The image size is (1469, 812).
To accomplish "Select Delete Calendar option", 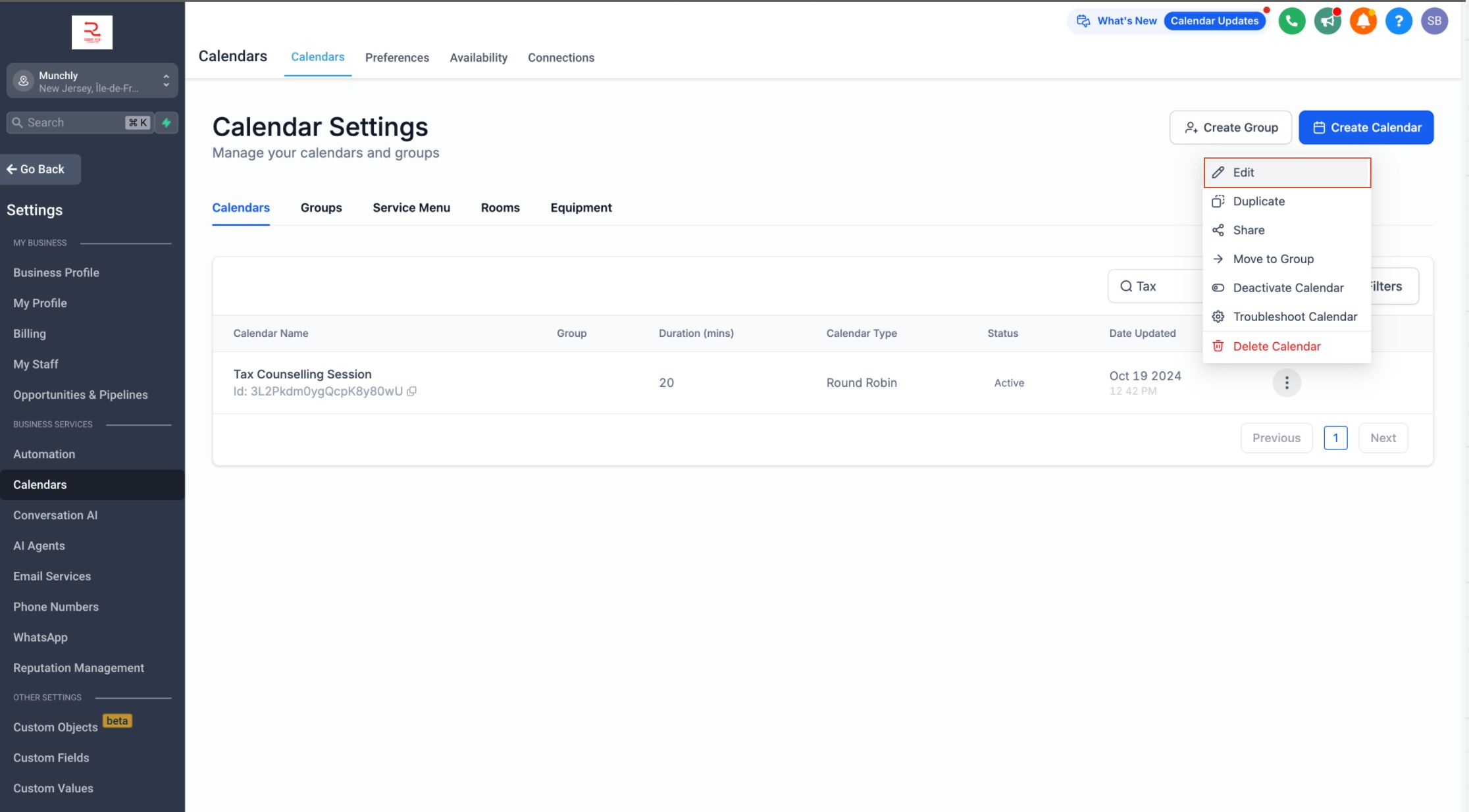I will tap(1276, 346).
